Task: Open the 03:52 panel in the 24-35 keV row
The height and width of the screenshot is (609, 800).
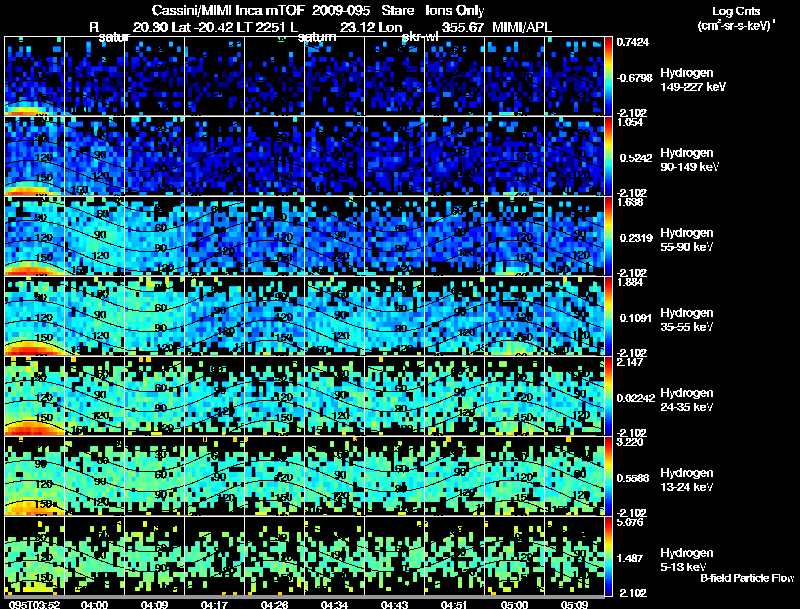Action: coord(35,396)
